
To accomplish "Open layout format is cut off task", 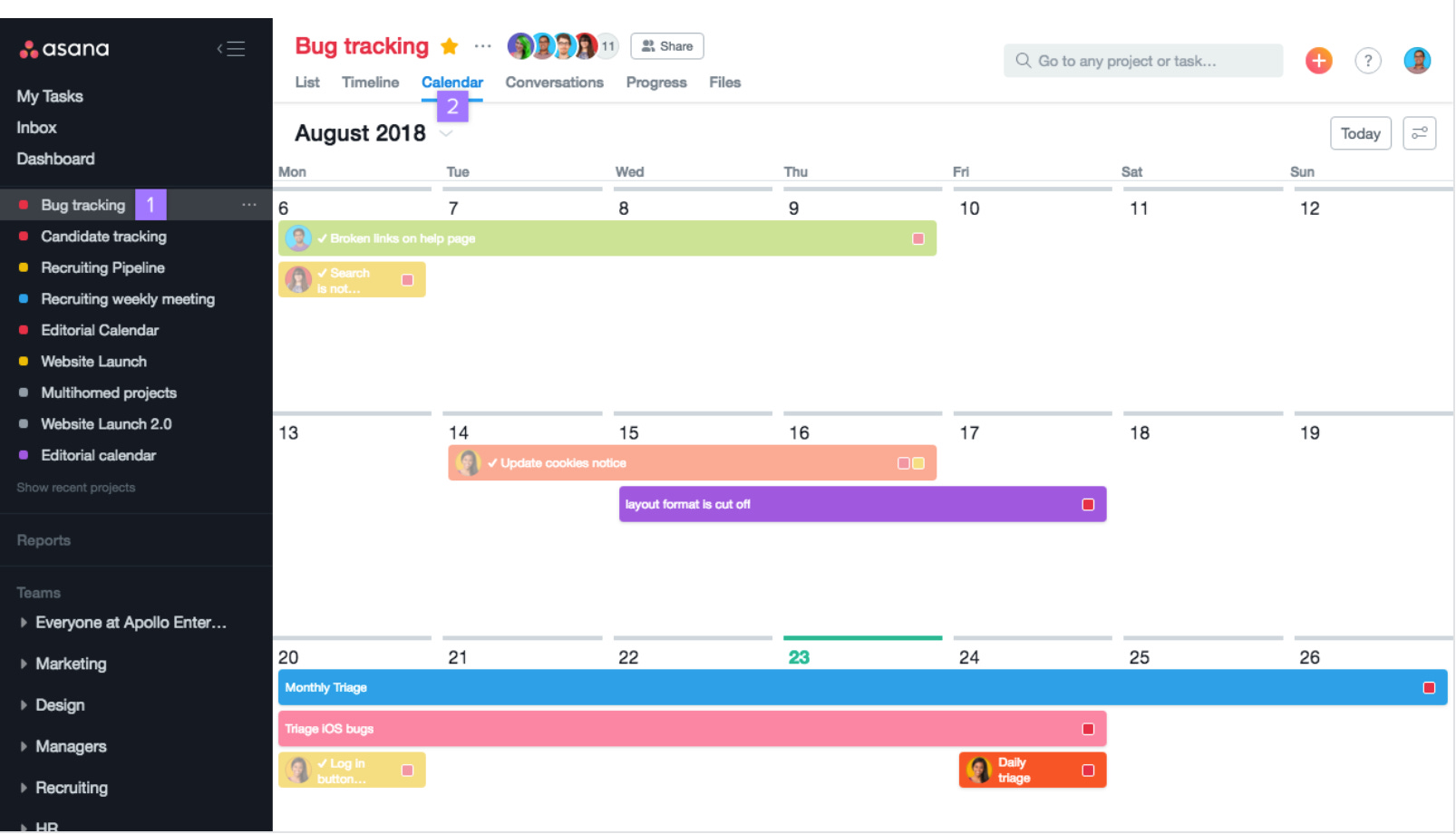I will (x=862, y=504).
